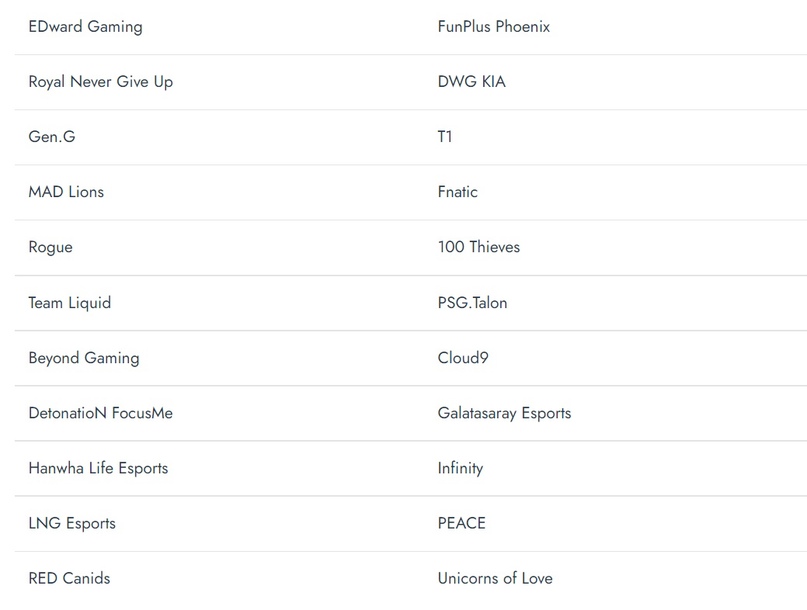Click the Beyond Gaming team name

pyautogui.click(x=84, y=358)
